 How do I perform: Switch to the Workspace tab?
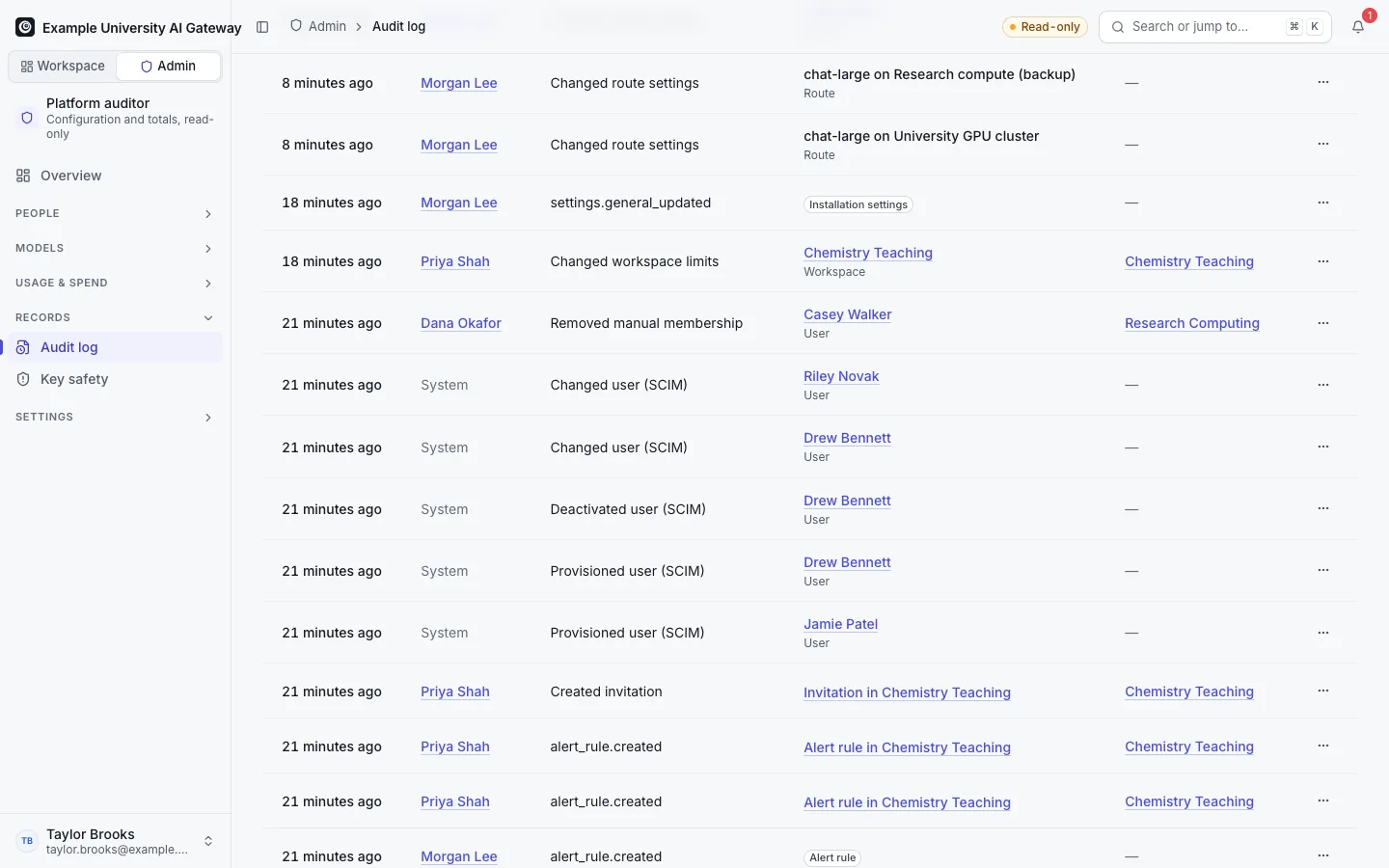[63, 66]
